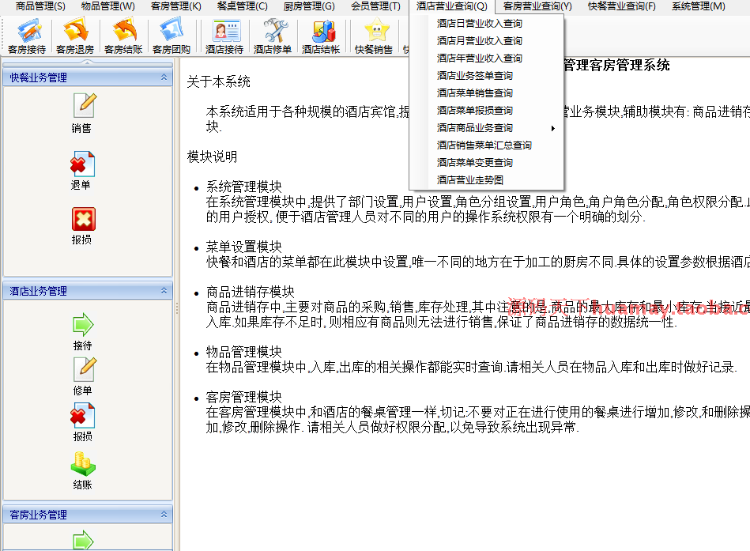Open the 客房结账 toolbar icon
This screenshot has width=750, height=551.
point(123,36)
